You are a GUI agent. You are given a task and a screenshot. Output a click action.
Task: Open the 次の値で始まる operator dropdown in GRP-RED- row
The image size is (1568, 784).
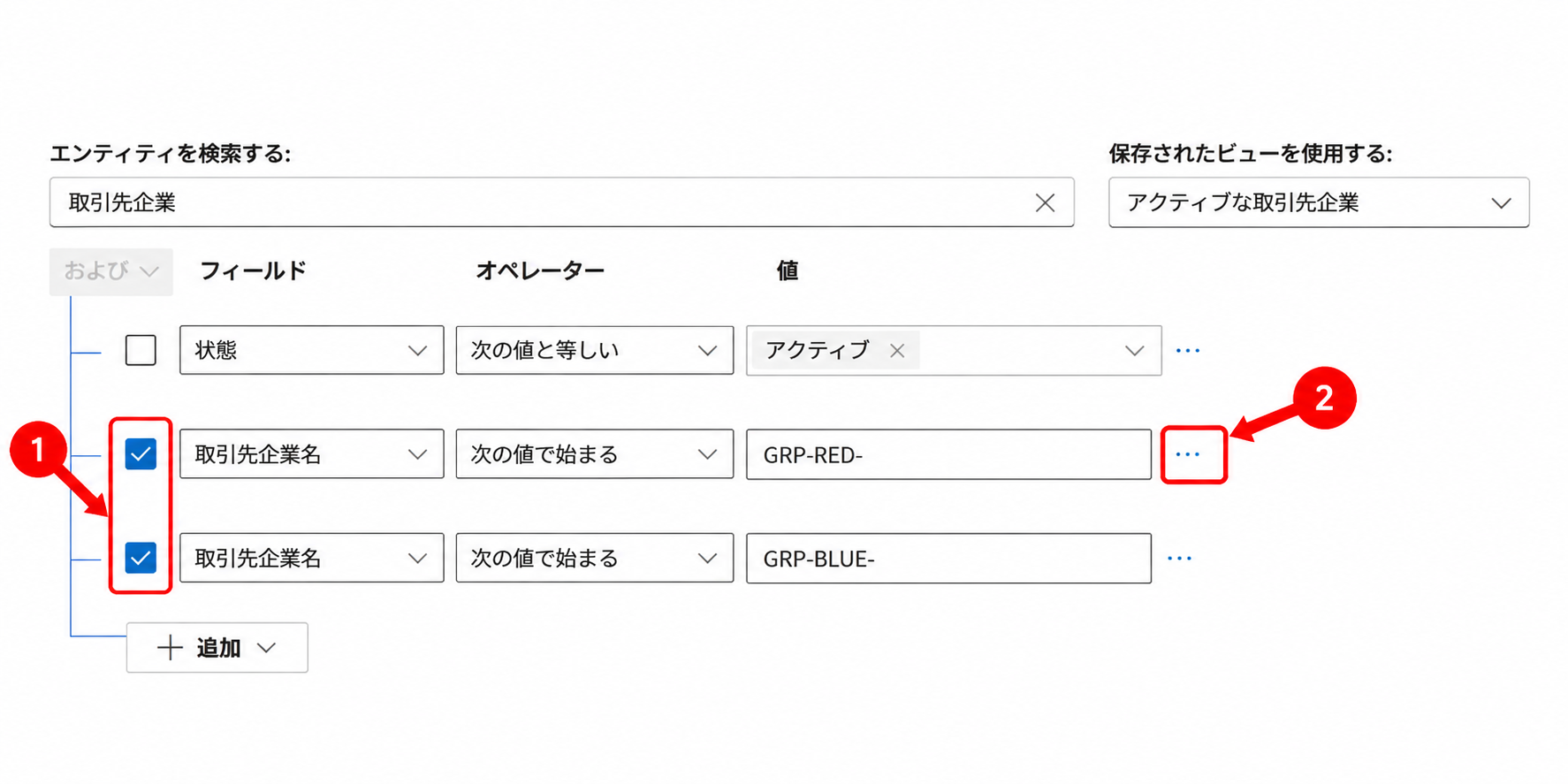coord(595,454)
